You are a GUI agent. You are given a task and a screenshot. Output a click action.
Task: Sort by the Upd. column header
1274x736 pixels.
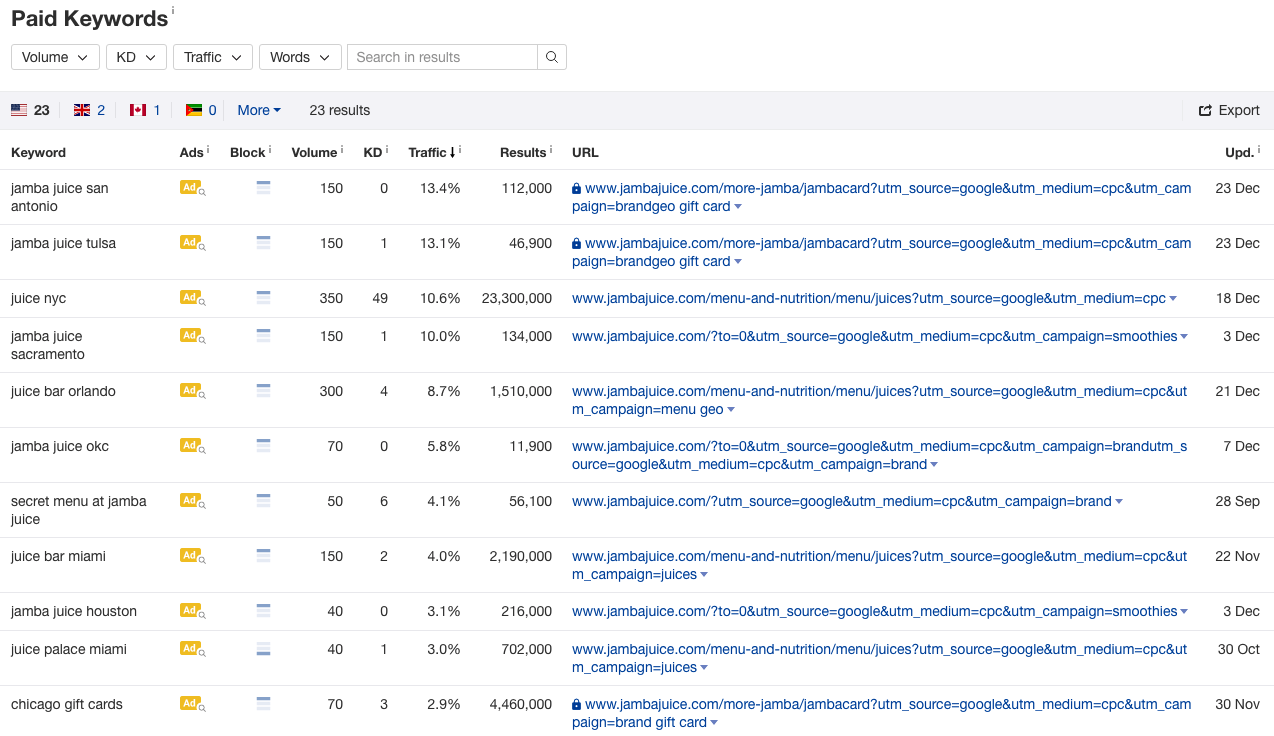[1239, 152]
